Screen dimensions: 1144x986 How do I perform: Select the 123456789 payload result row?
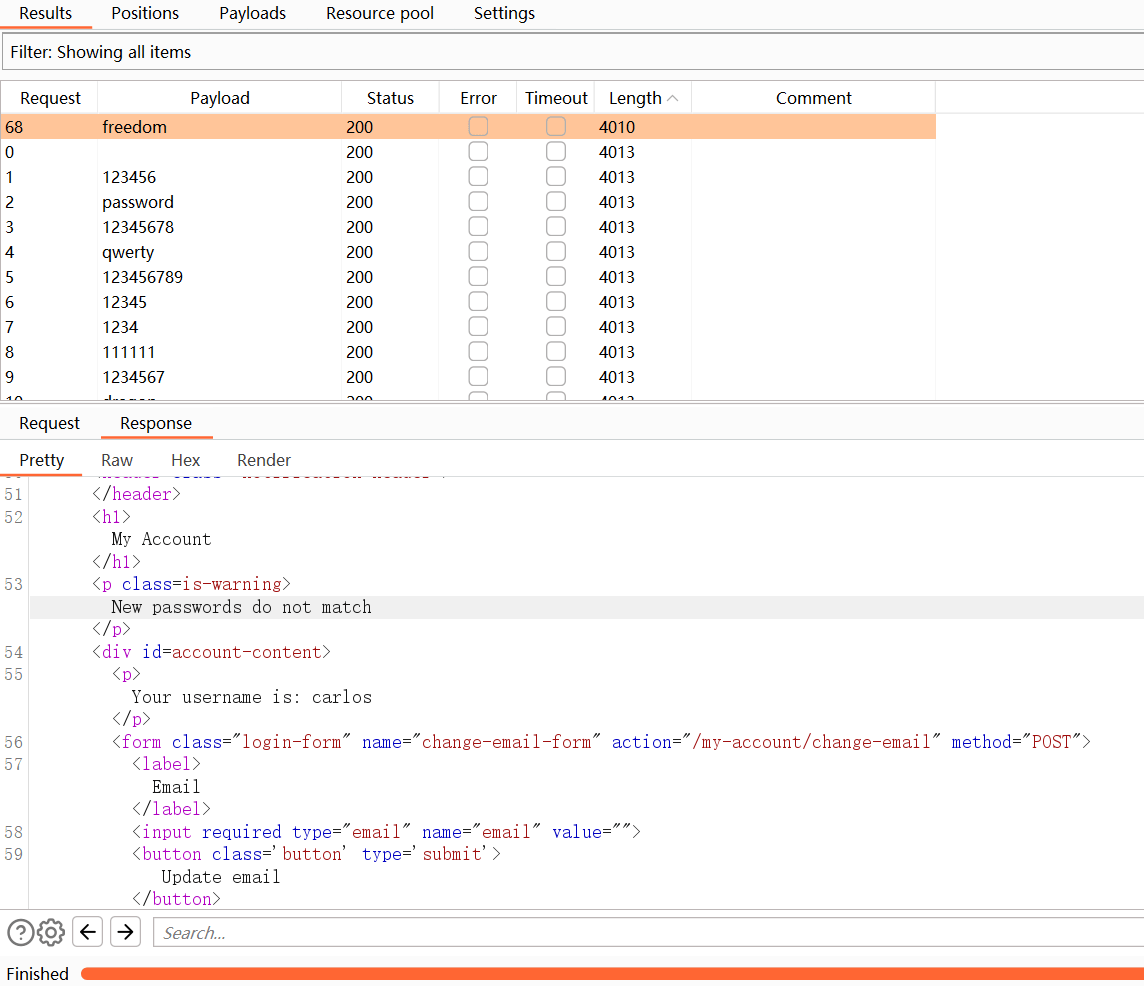pos(142,277)
